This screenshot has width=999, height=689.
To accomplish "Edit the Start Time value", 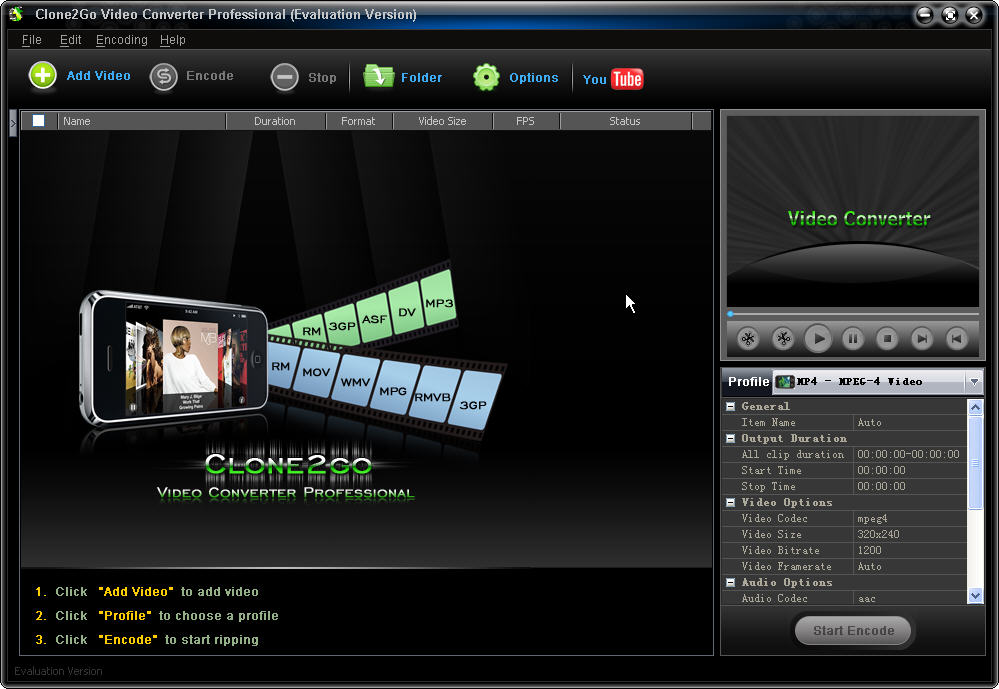I will pos(910,470).
